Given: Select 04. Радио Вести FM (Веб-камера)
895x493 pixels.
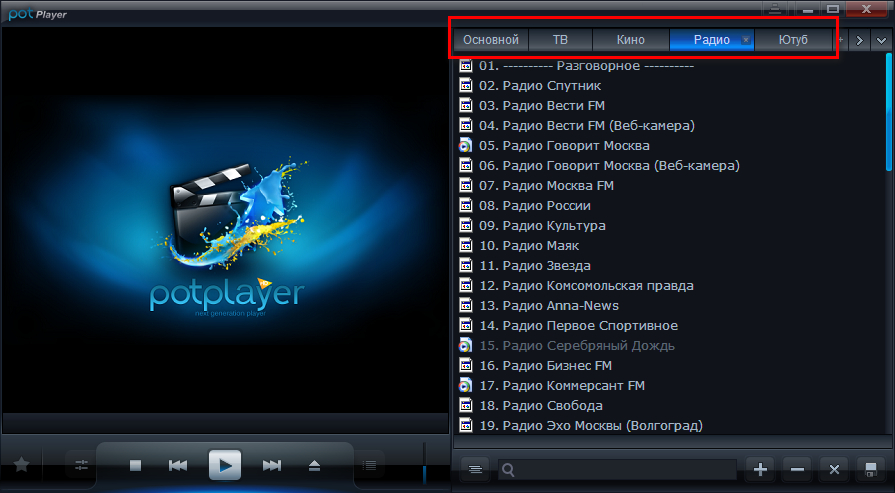Looking at the screenshot, I should tap(587, 126).
